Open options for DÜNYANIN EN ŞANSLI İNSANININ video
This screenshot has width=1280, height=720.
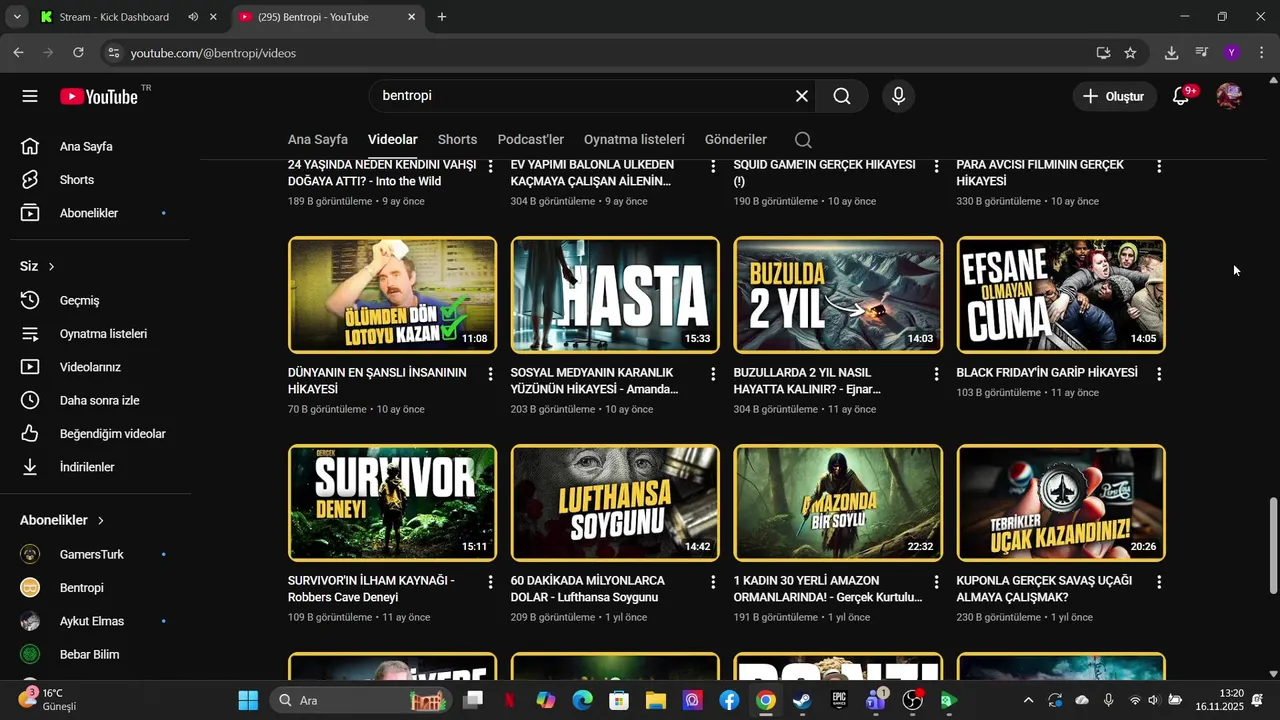pos(490,374)
